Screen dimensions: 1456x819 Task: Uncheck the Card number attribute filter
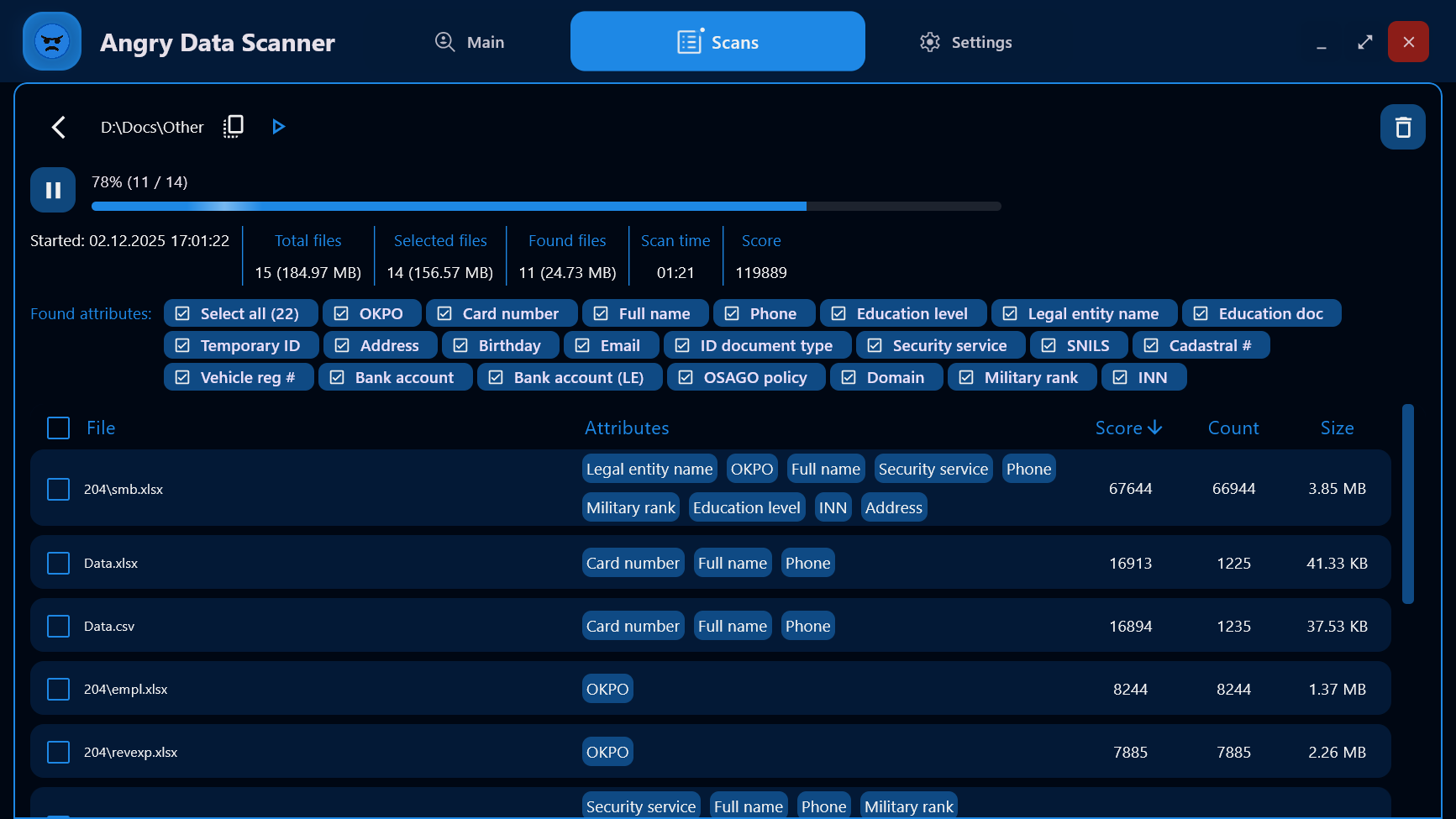point(444,313)
